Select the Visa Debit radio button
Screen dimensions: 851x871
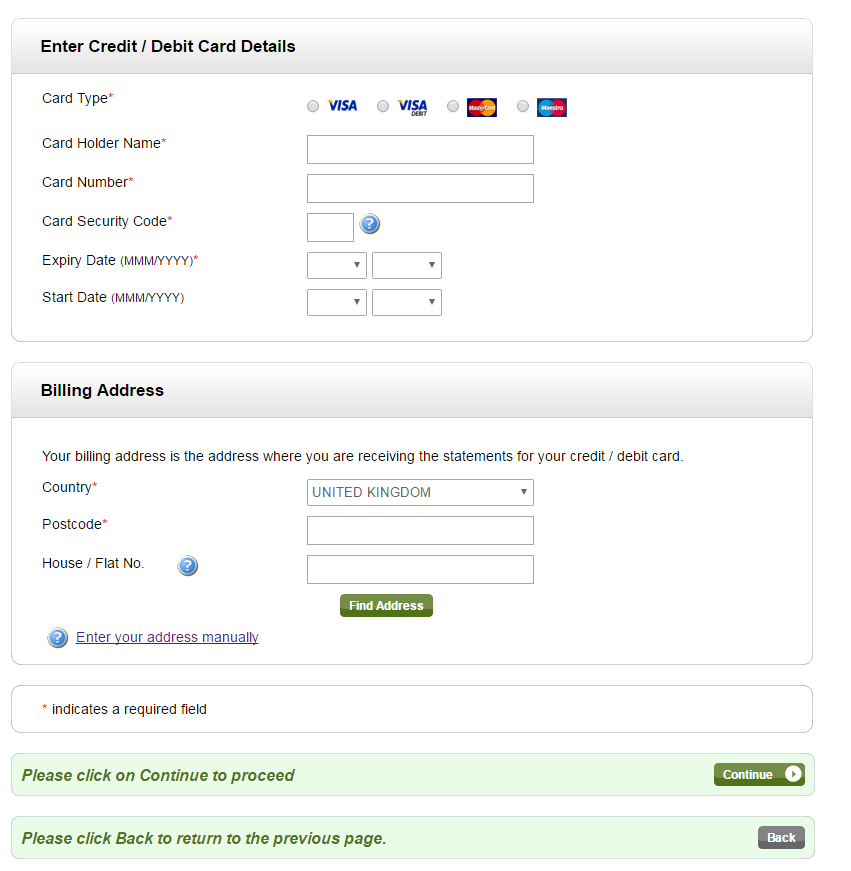tap(383, 106)
